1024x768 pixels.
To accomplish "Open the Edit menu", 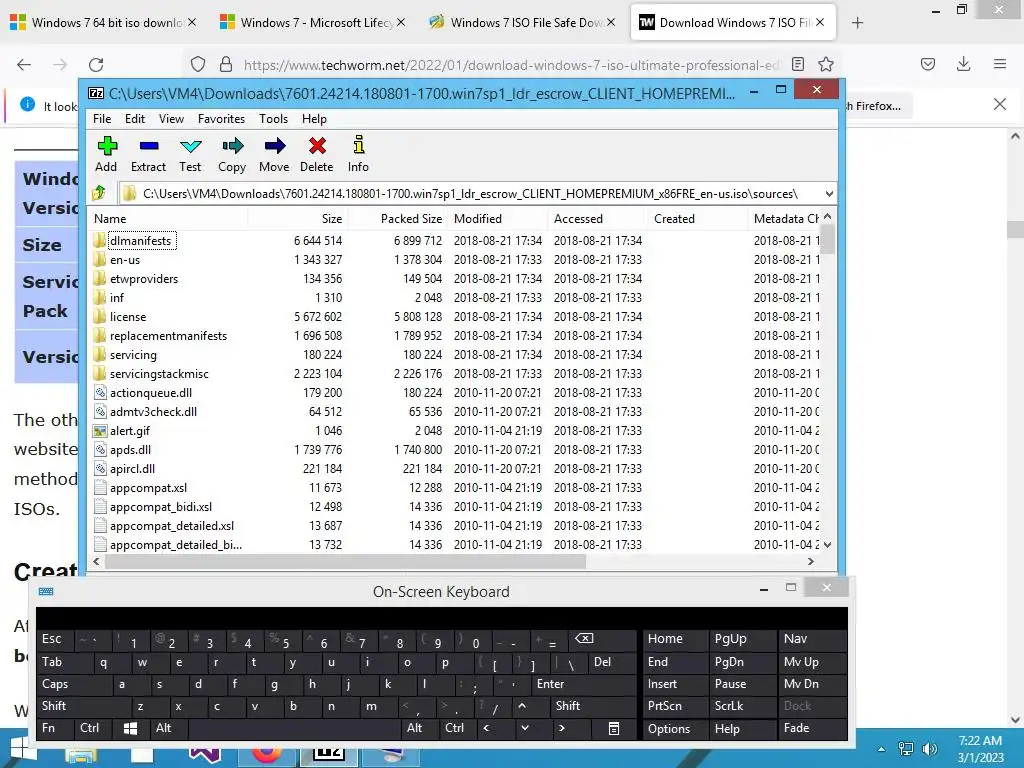I will coord(135,119).
